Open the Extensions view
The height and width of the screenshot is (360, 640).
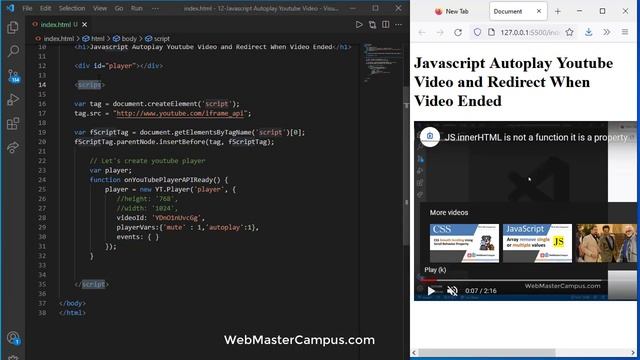click(13, 123)
